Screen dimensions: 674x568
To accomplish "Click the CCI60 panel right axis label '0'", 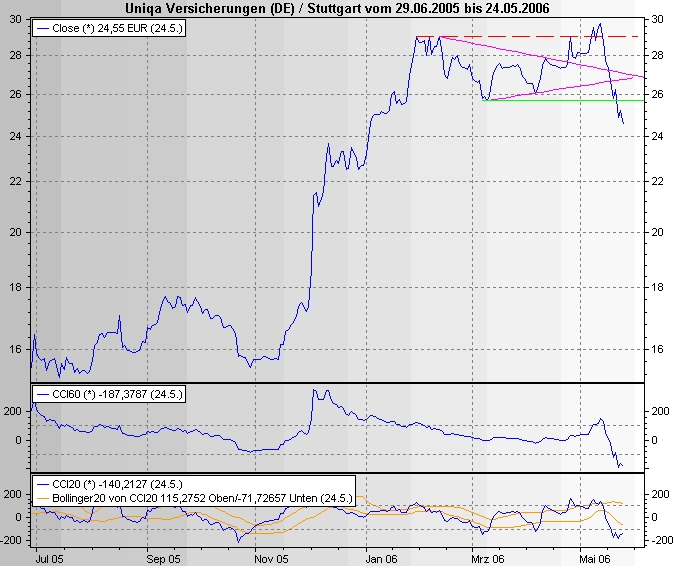I will pos(654,440).
